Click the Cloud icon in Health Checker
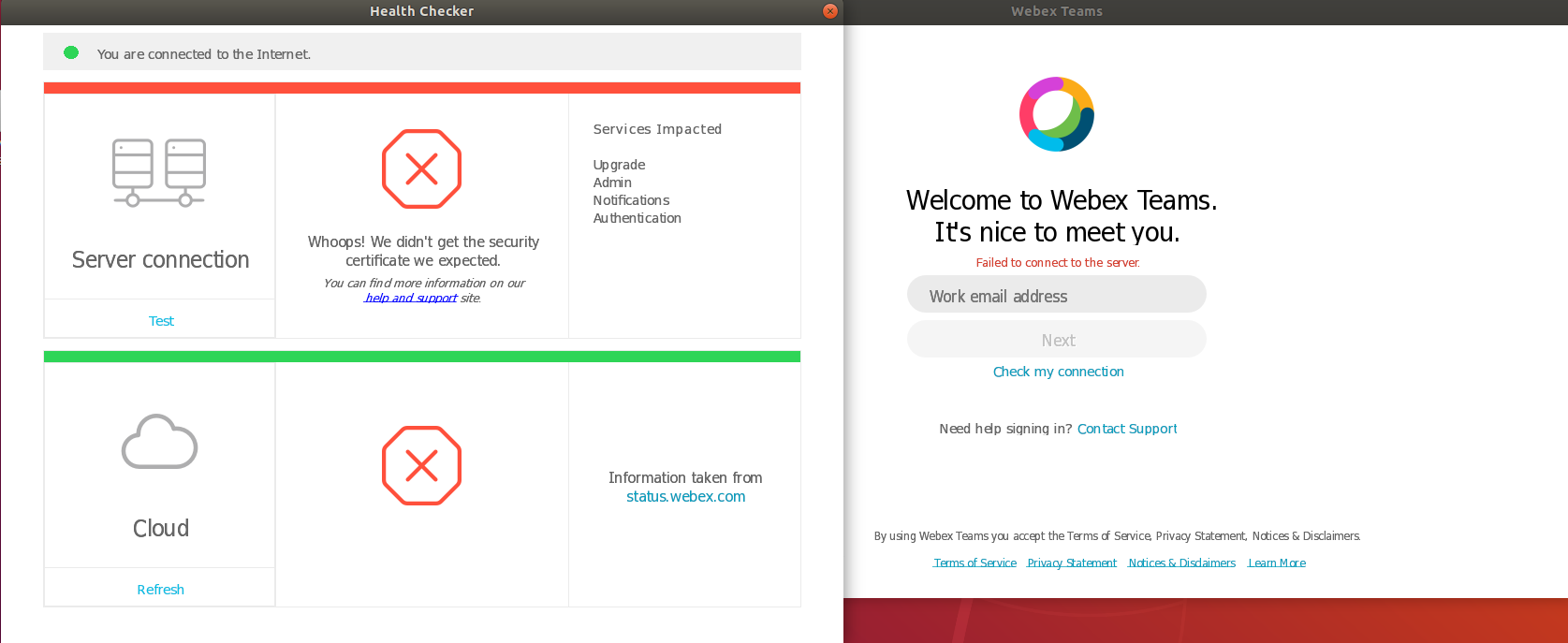1568x643 pixels. tap(160, 441)
